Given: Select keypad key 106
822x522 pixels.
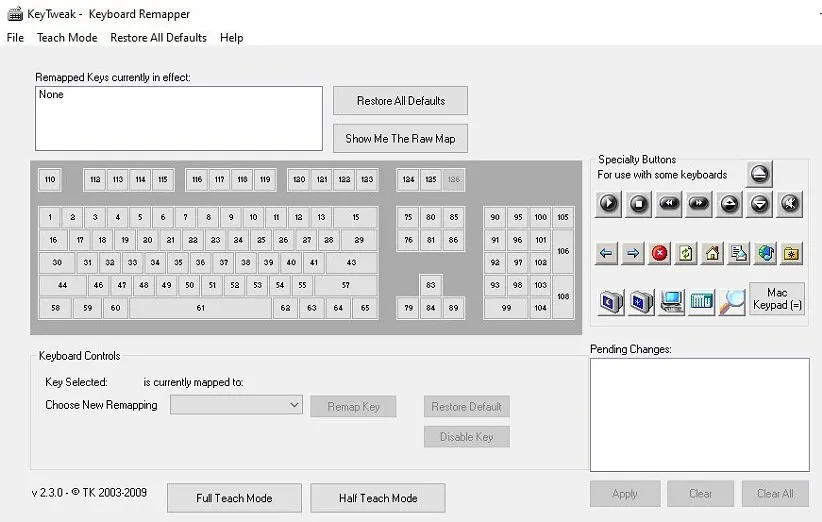Looking at the screenshot, I should click(563, 251).
